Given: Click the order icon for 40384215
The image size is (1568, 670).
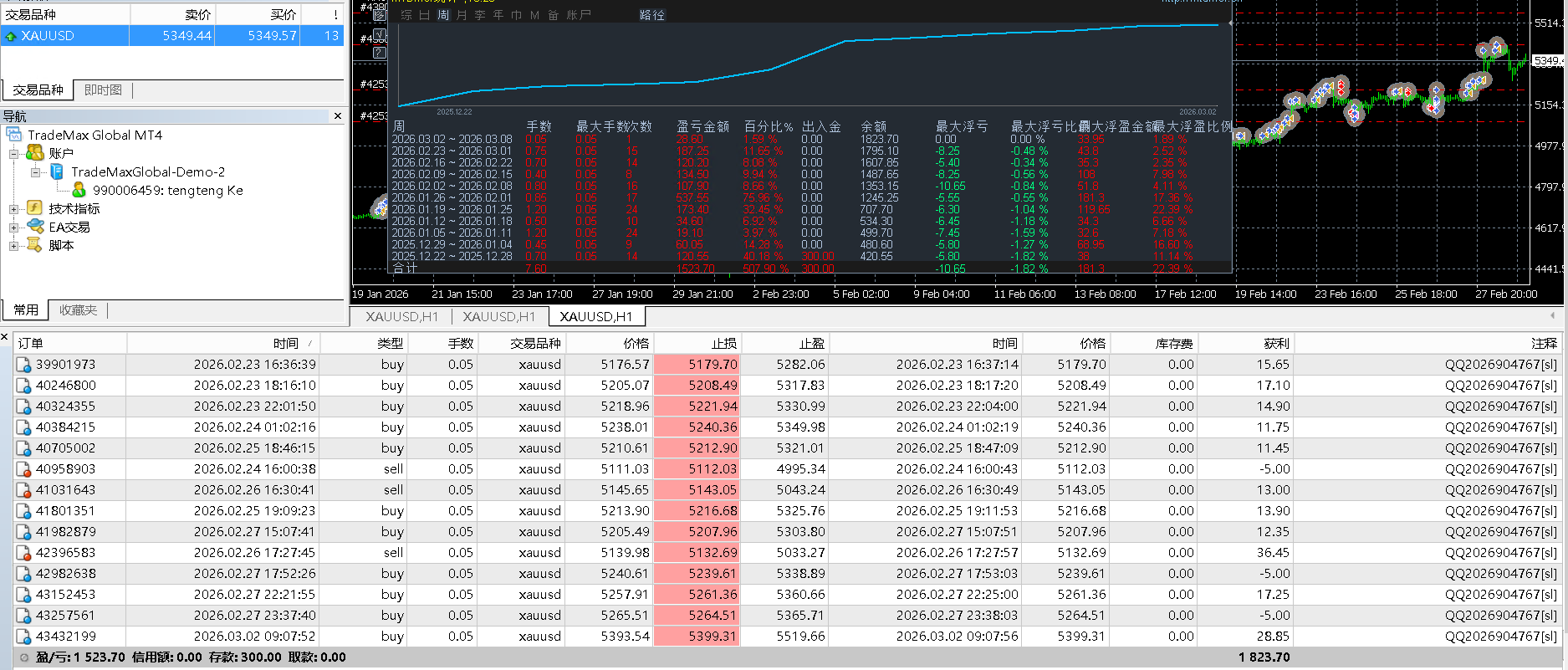Looking at the screenshot, I should coord(24,427).
